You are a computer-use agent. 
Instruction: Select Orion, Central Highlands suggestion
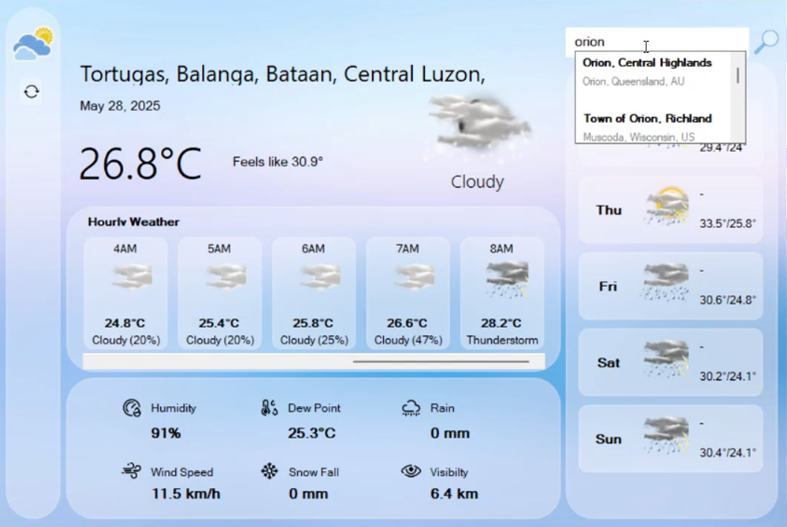(653, 71)
